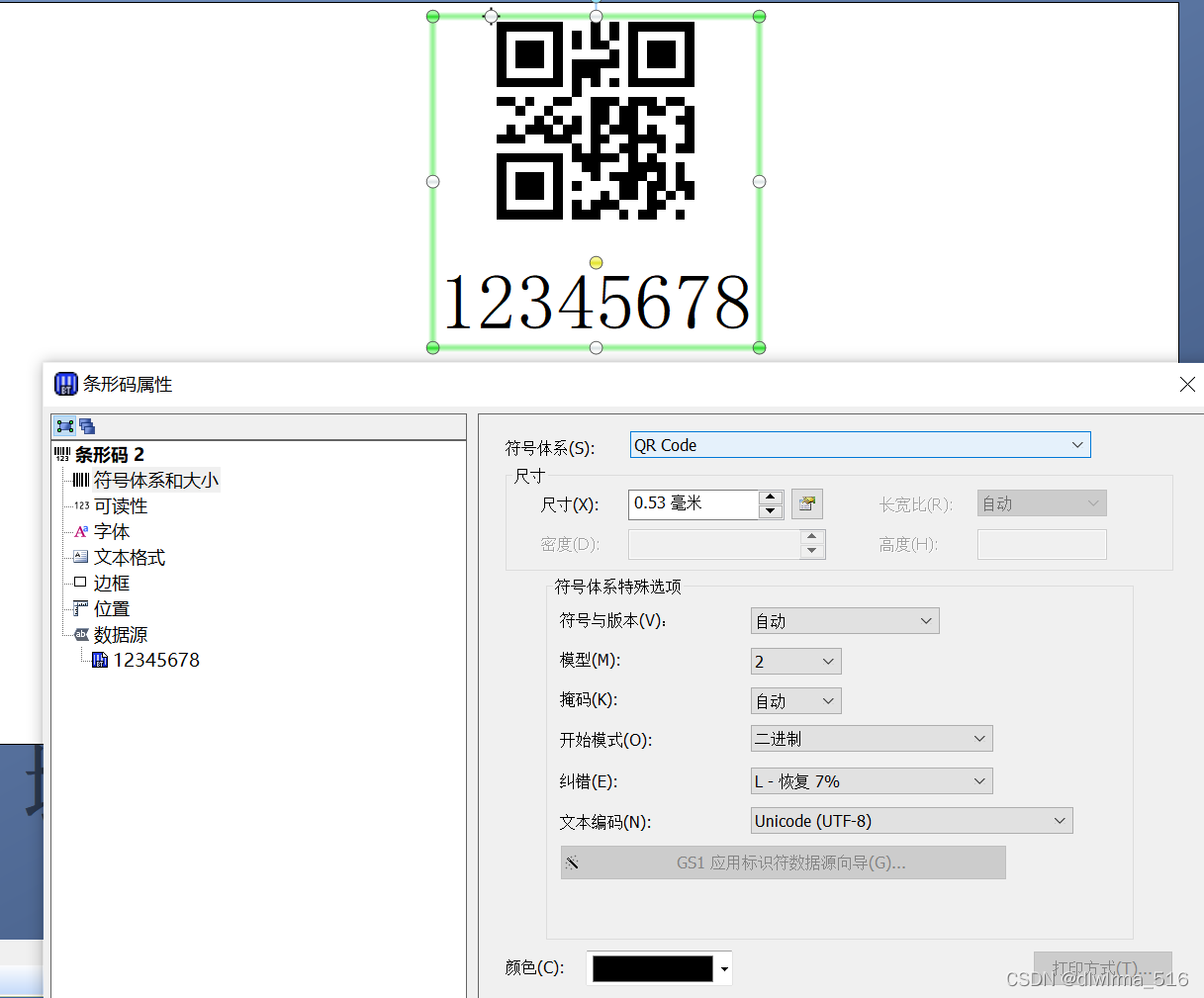This screenshot has height=998, width=1204.
Task: Open the 边框 border page
Action: (112, 584)
